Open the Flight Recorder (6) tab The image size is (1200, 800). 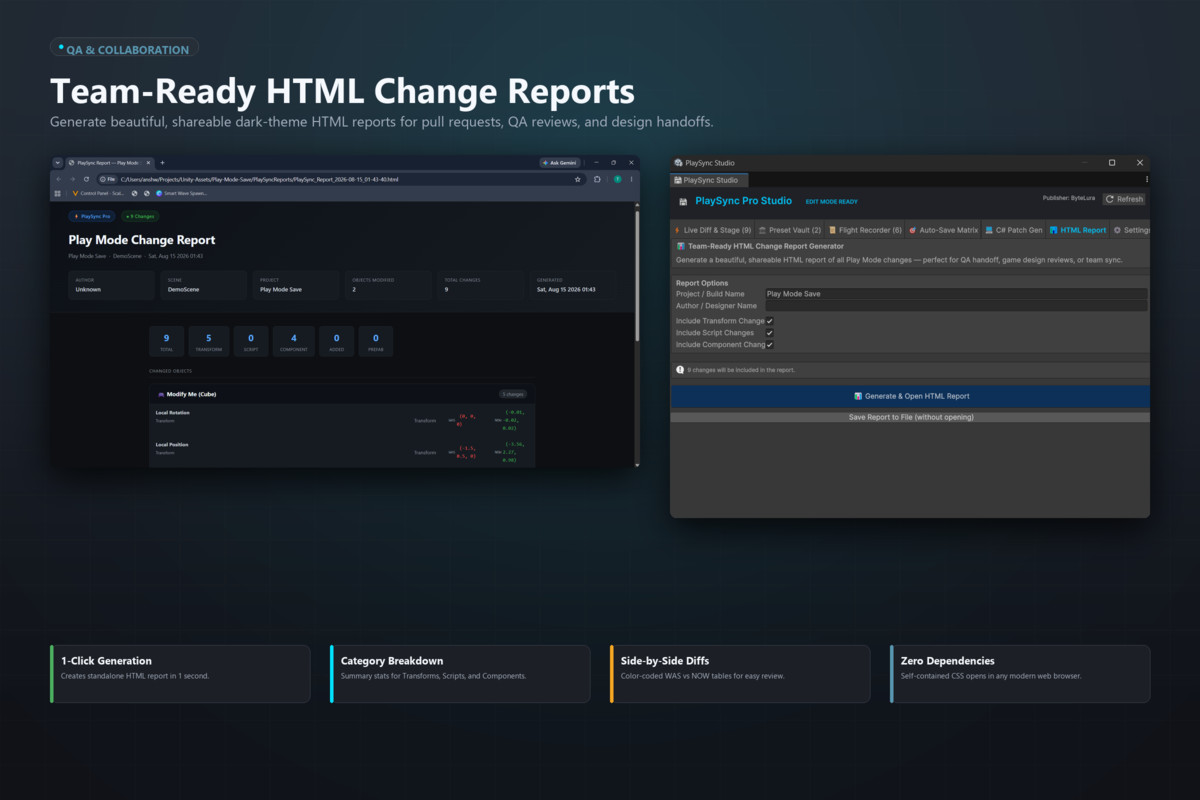coord(864,230)
